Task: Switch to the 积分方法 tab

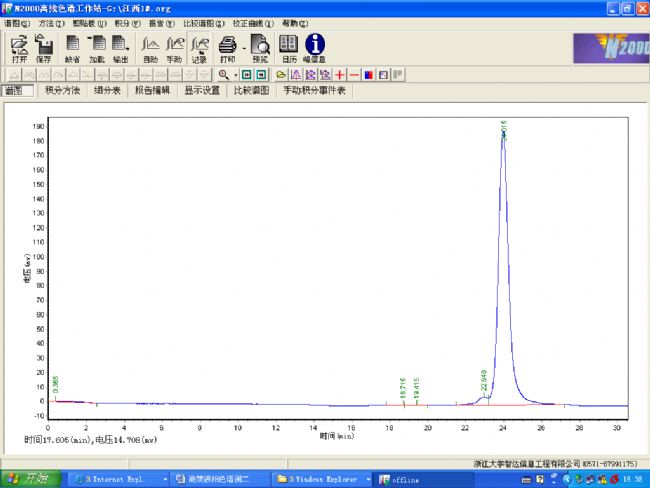Action: click(x=62, y=91)
